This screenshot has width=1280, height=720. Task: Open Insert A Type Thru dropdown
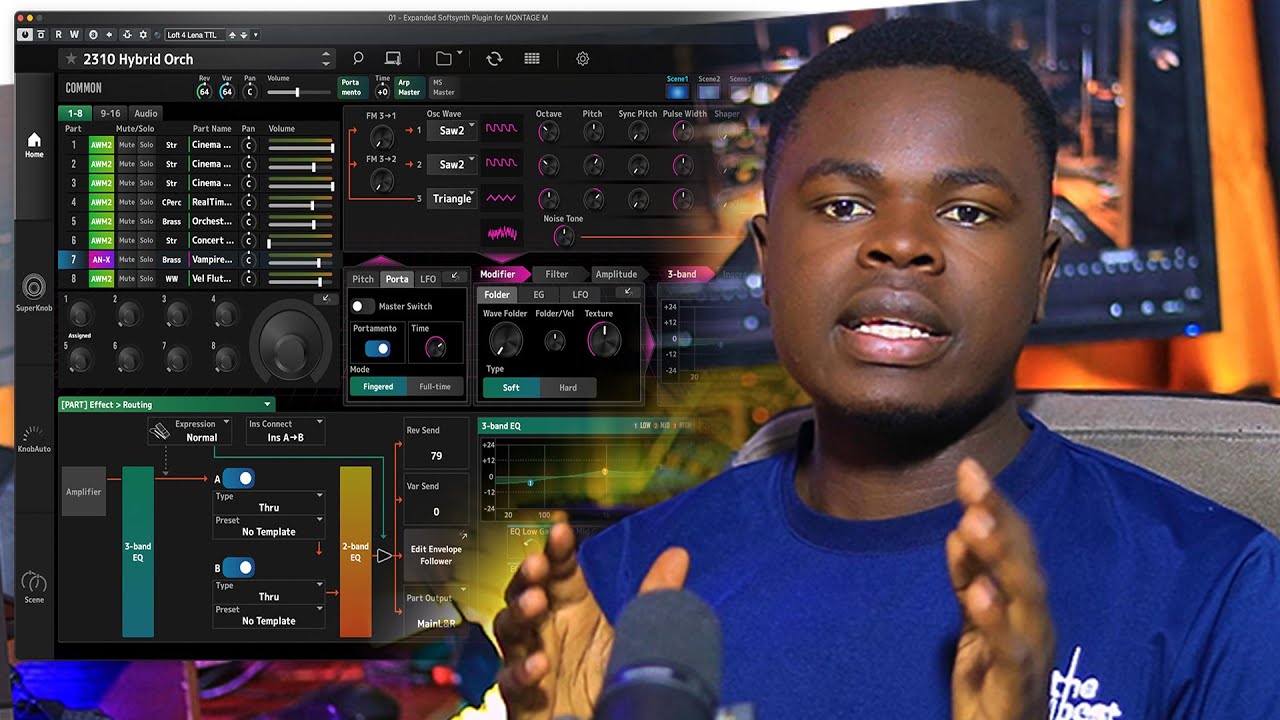pos(269,502)
